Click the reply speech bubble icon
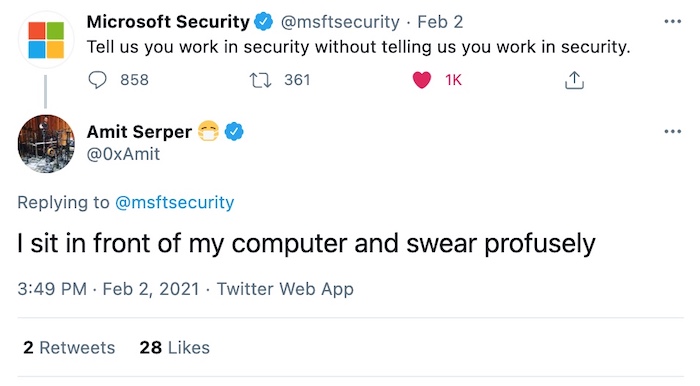700x386 pixels. pyautogui.click(x=97, y=80)
